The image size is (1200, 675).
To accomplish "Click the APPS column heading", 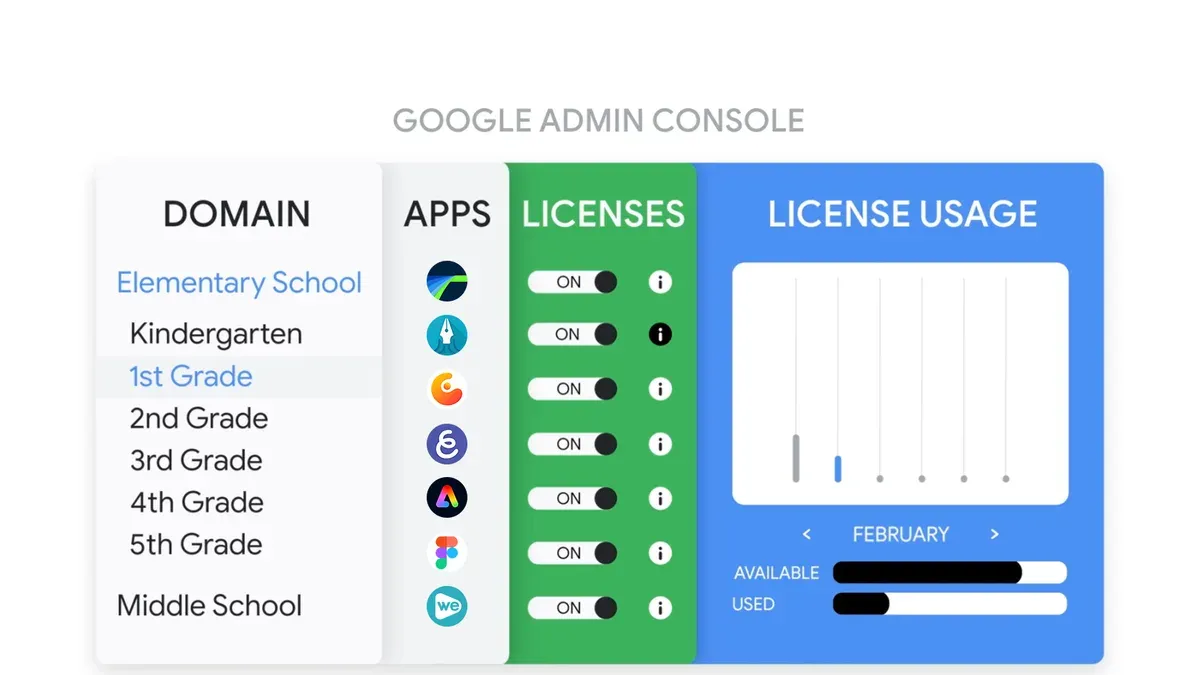I will coord(447,214).
